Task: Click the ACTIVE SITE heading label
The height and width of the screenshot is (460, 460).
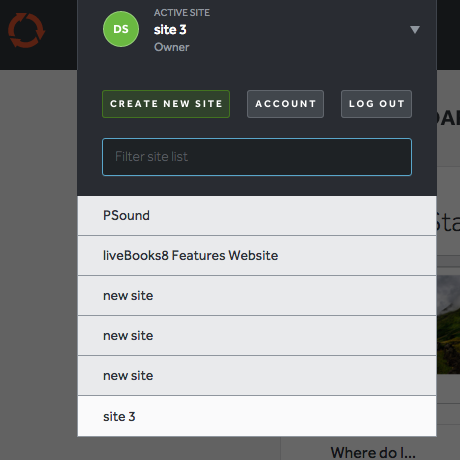Action: (182, 13)
